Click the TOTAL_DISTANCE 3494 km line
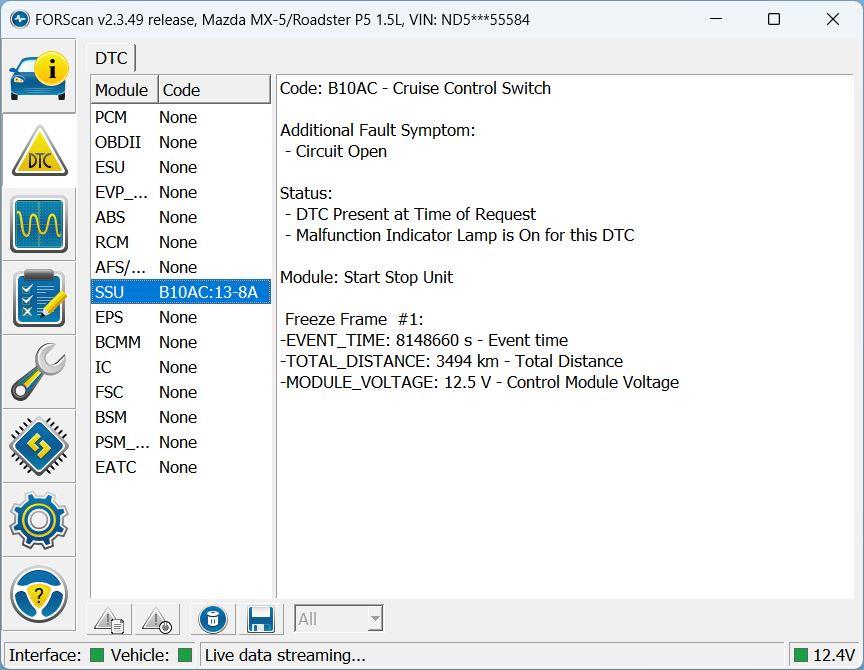 [x=452, y=361]
